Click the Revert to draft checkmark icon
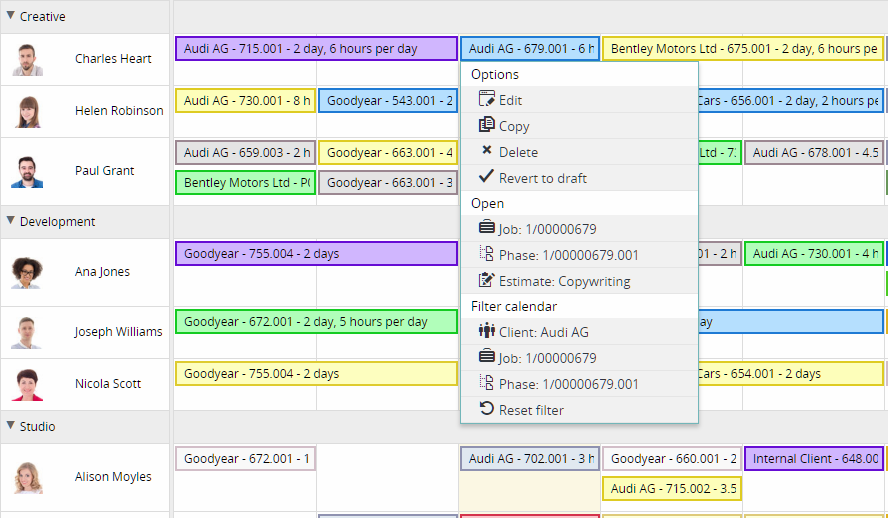 486,176
